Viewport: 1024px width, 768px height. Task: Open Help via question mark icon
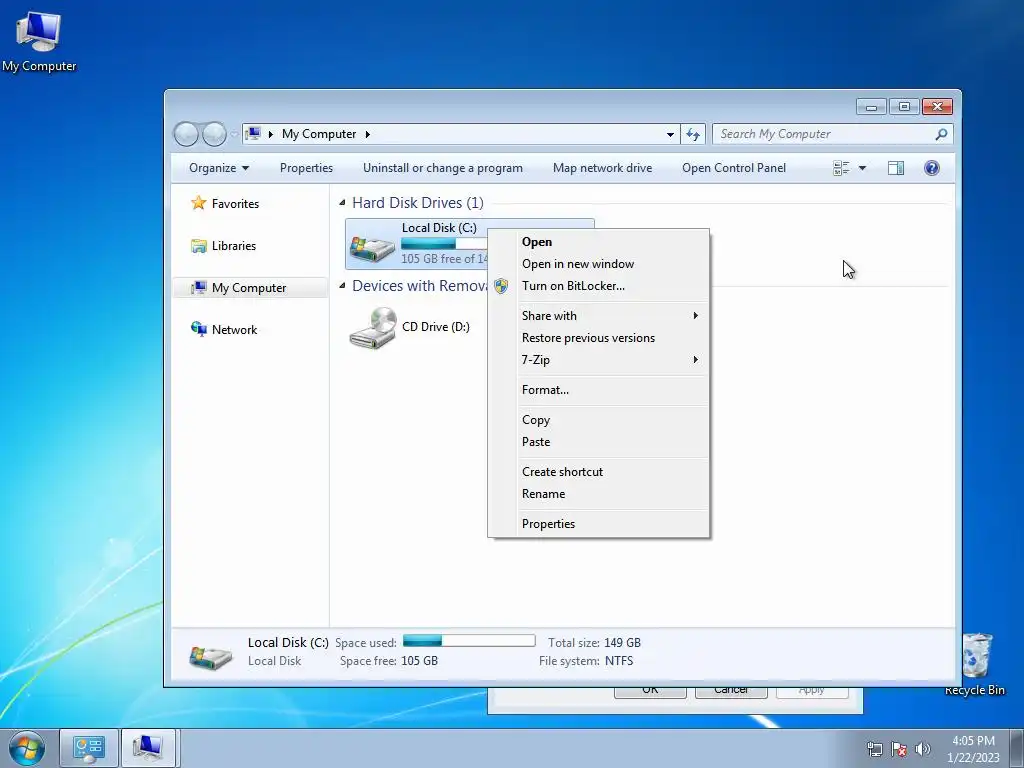[932, 168]
